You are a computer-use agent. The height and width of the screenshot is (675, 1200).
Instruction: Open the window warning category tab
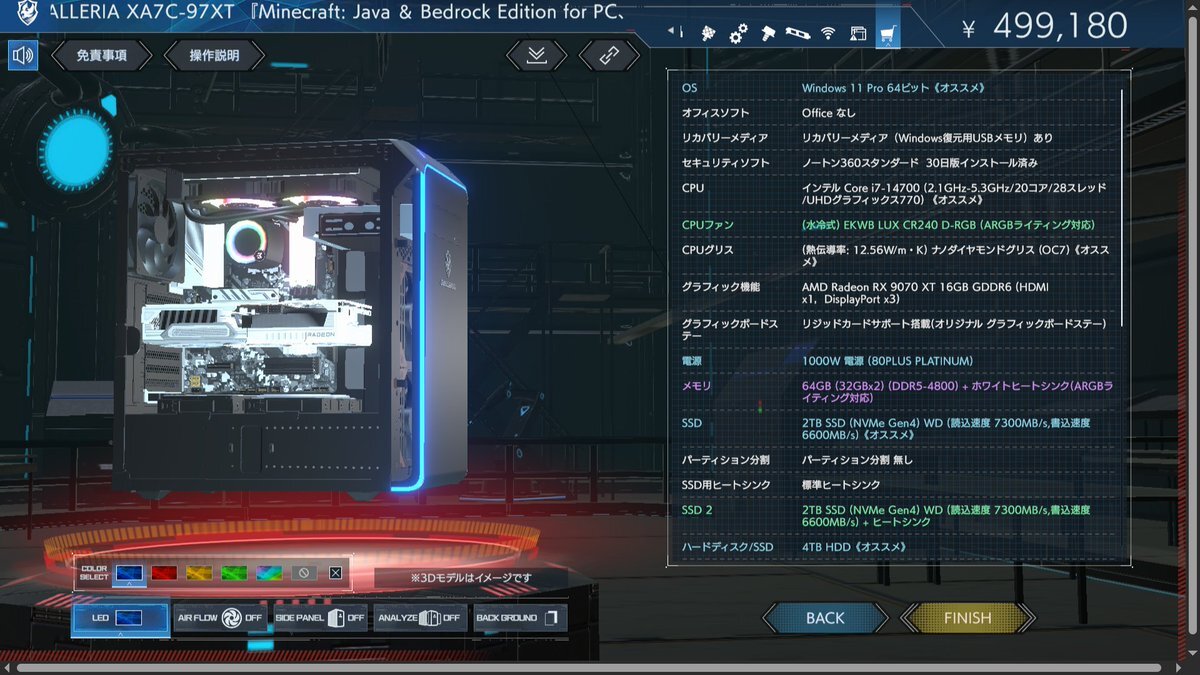858,33
